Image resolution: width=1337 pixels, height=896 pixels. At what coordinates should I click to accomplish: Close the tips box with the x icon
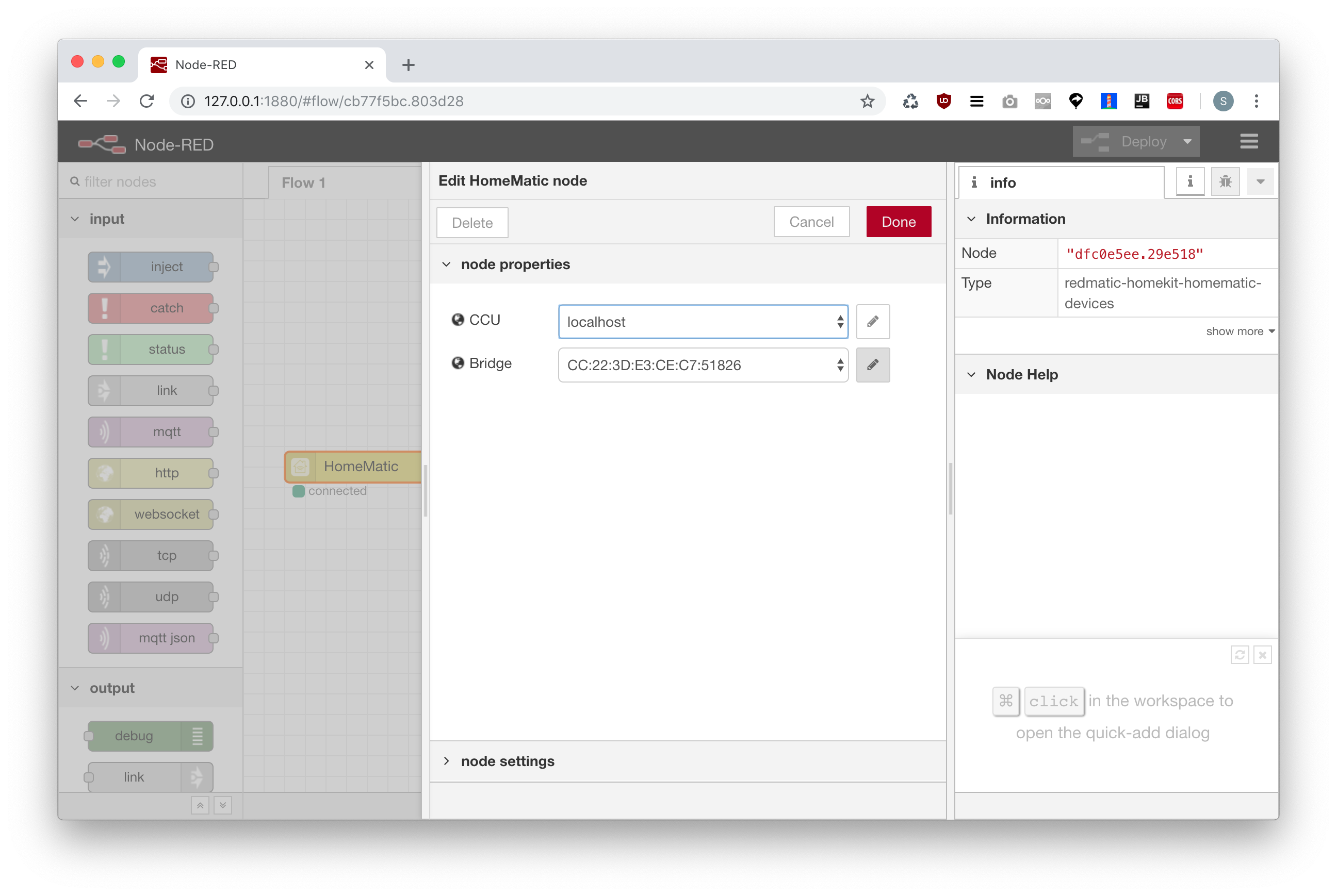[1262, 655]
